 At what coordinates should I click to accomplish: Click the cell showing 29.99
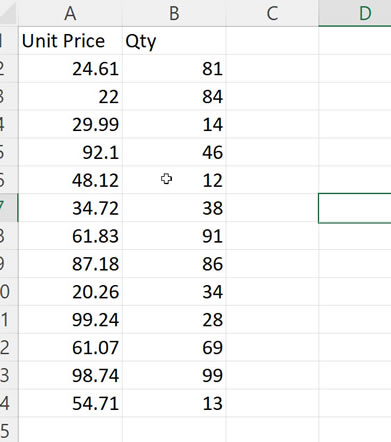pos(70,124)
